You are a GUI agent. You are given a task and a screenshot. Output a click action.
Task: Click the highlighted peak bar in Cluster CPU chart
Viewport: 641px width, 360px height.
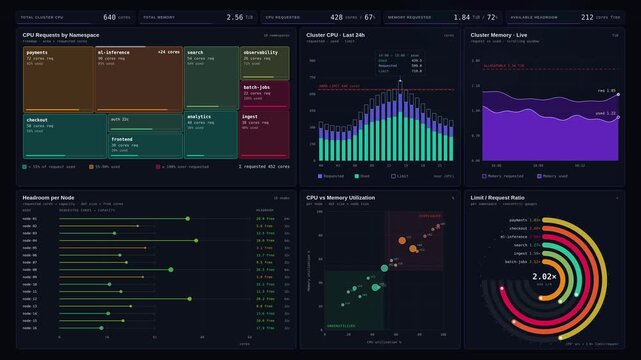click(x=400, y=121)
